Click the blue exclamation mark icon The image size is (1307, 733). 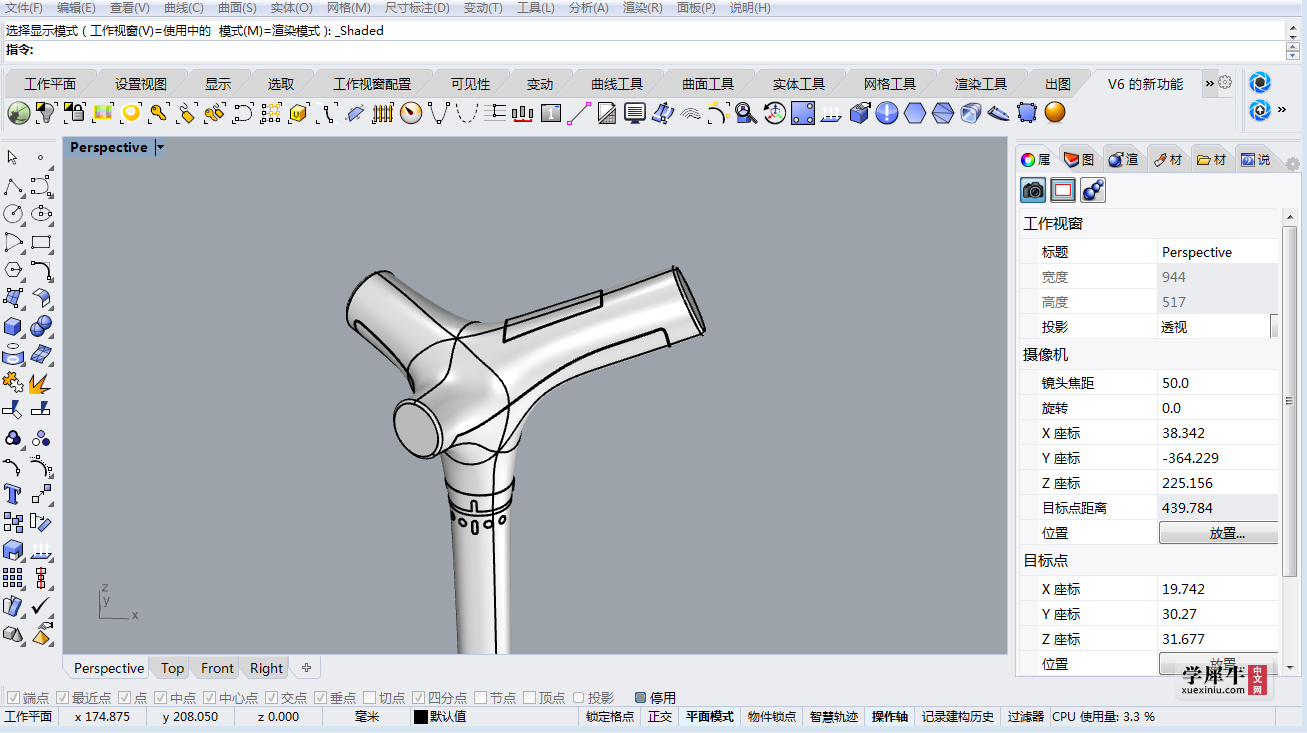coord(887,113)
